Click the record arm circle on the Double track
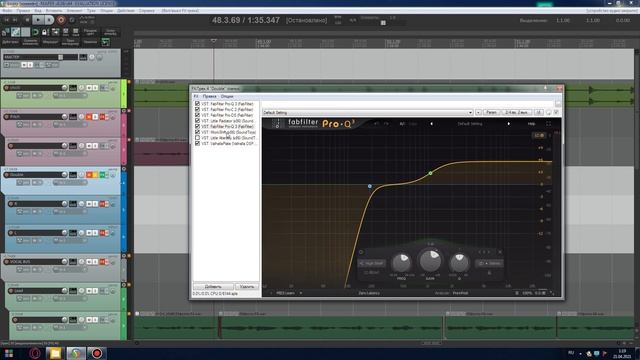640x360 pixels. click(x=7, y=175)
